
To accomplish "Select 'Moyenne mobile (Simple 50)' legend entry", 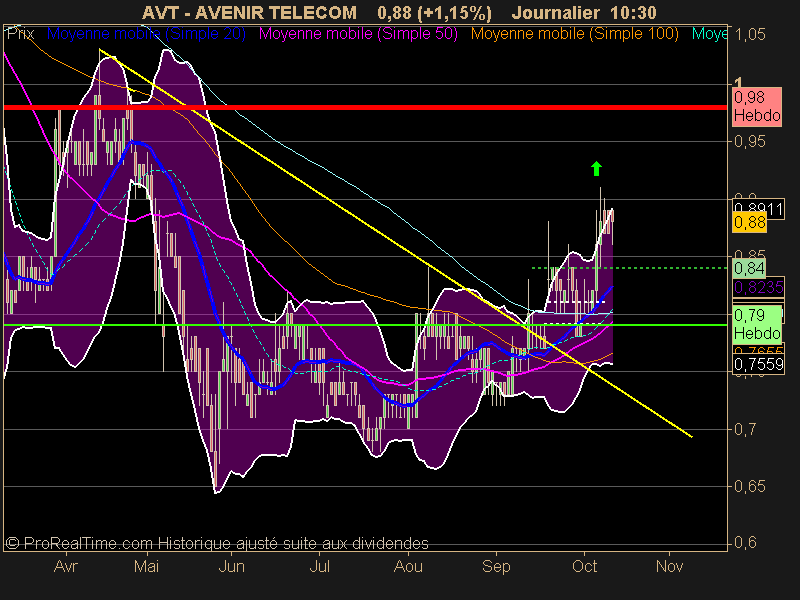I will tap(358, 34).
